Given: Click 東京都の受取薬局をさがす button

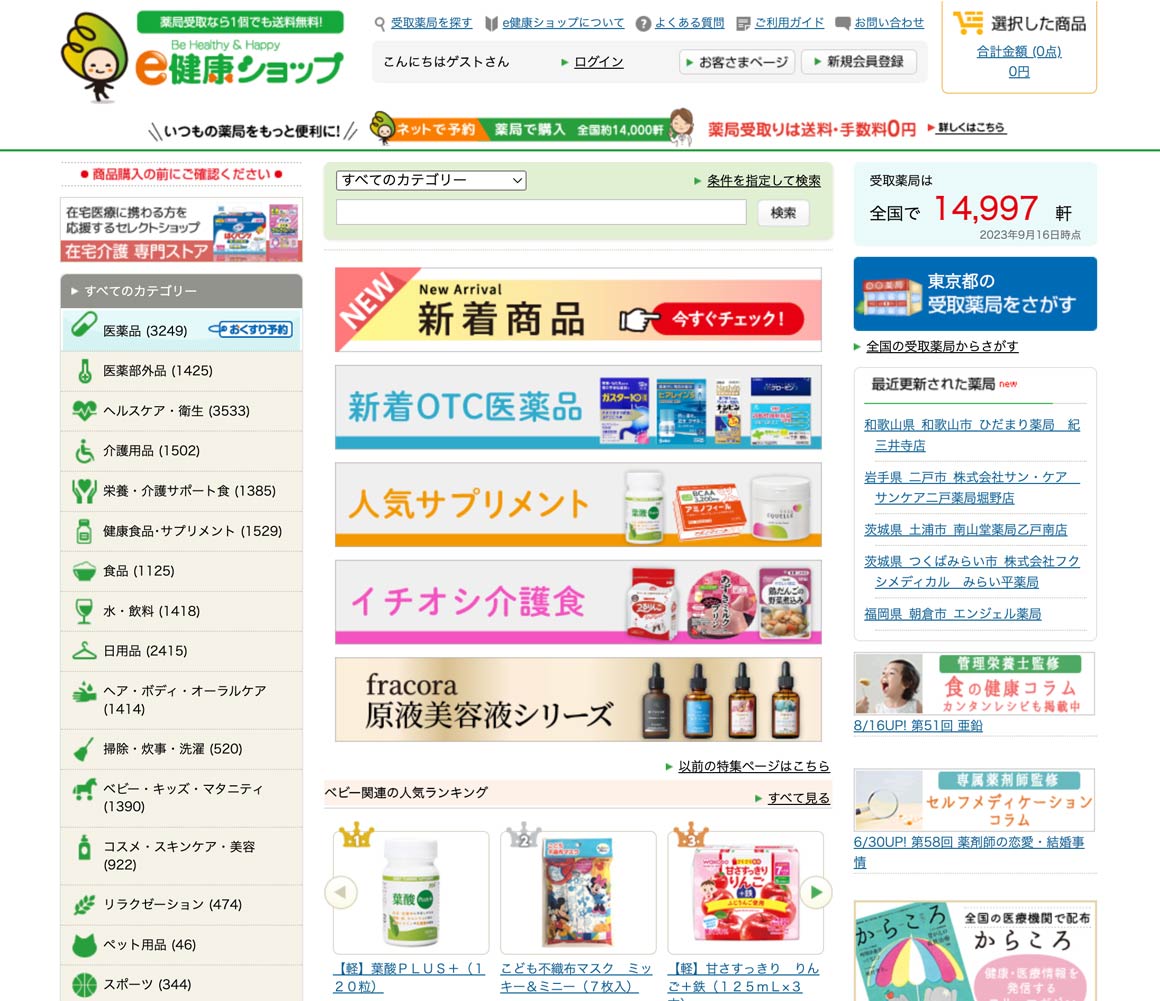Looking at the screenshot, I should pos(975,294).
